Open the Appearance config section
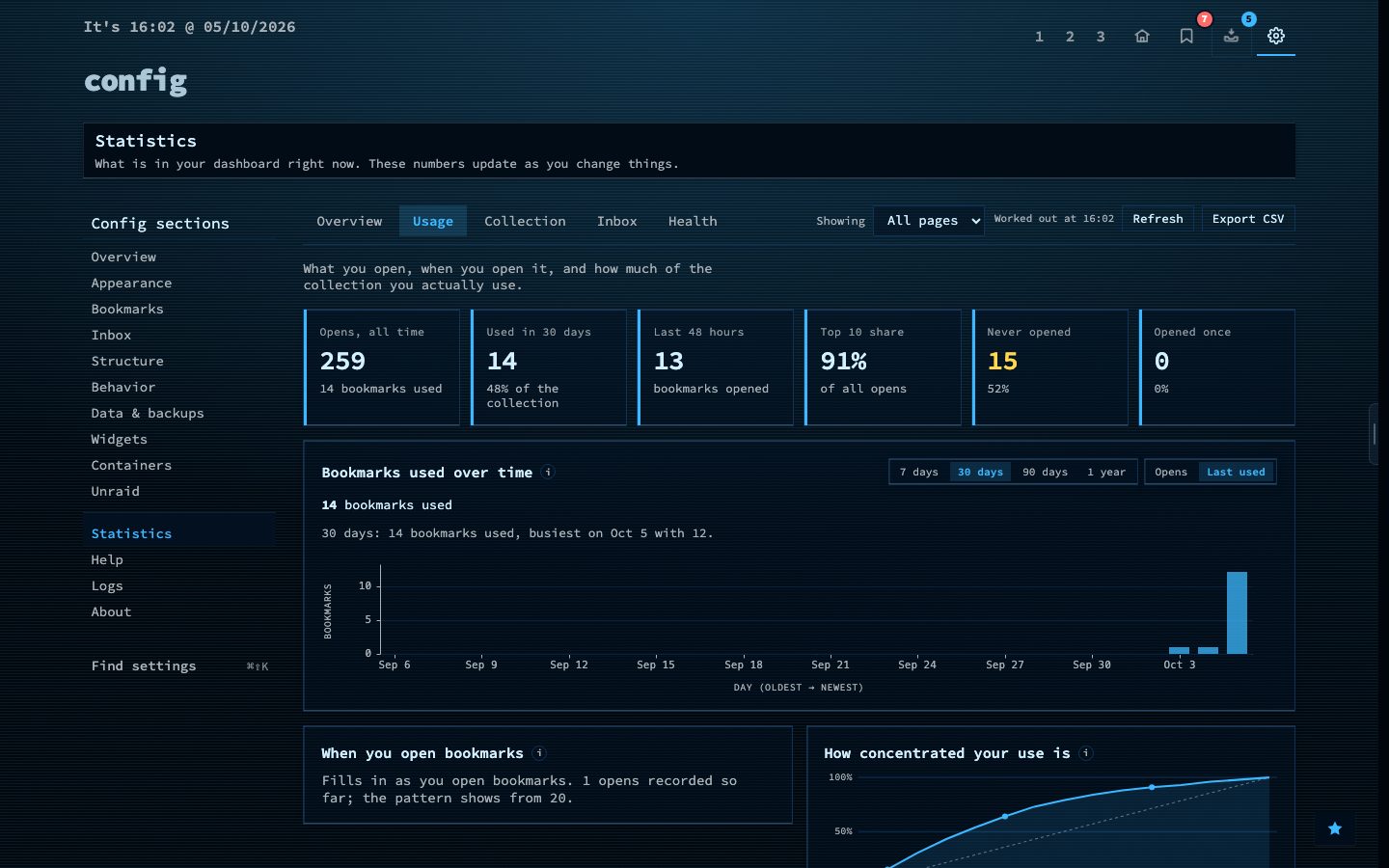Screen dimensions: 1389x868 click(x=179, y=283)
